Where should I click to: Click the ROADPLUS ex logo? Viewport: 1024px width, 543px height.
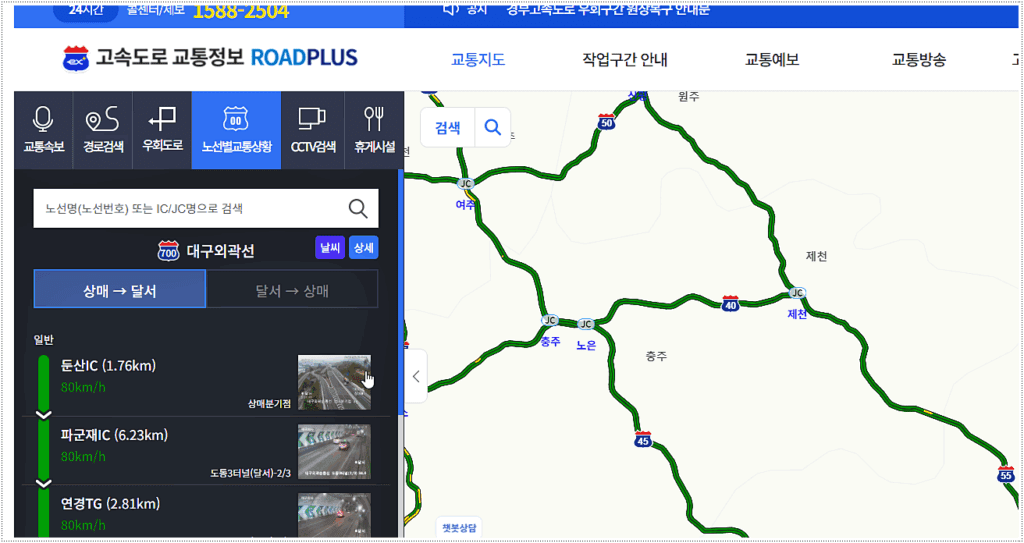76,59
